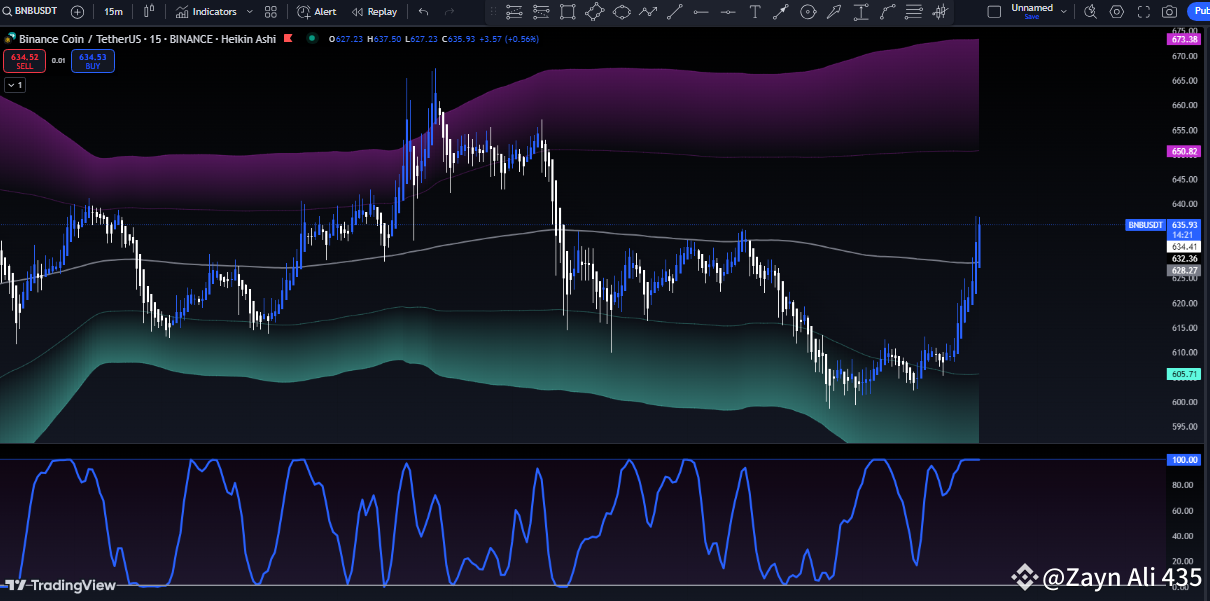Start Replay mode

[x=374, y=11]
